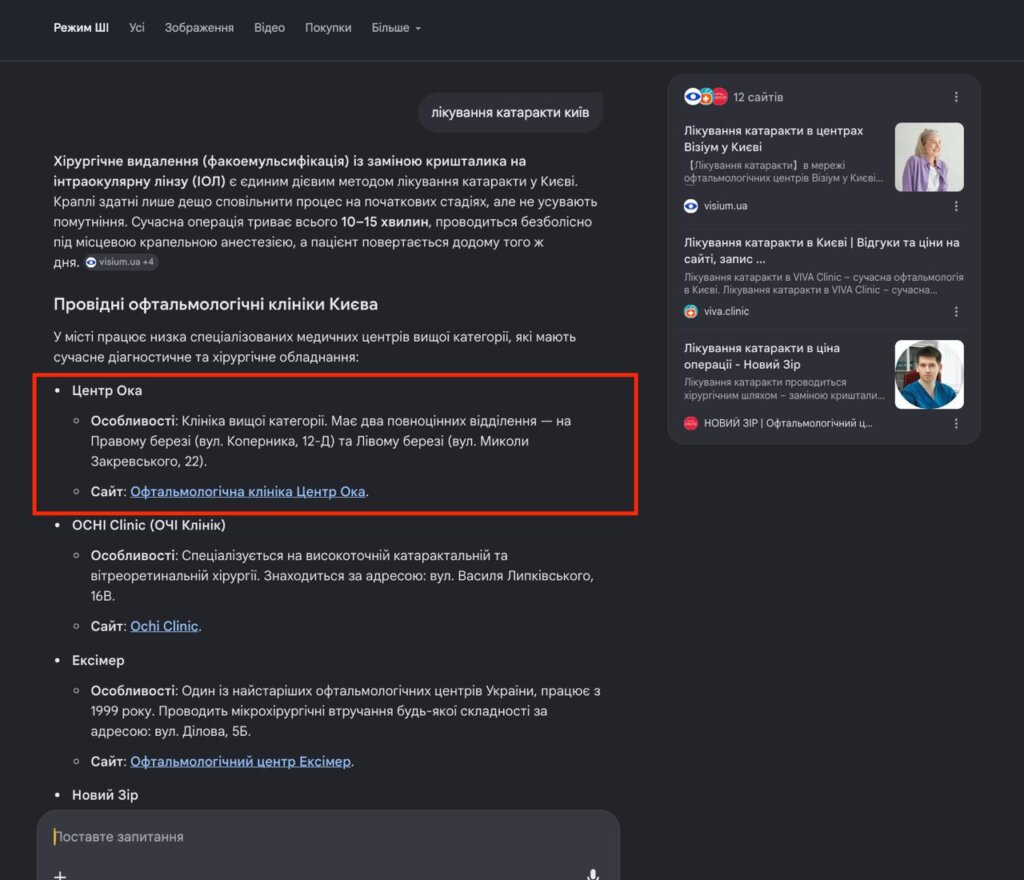Click the viva.clinic favicon
The height and width of the screenshot is (880, 1024).
(x=691, y=311)
